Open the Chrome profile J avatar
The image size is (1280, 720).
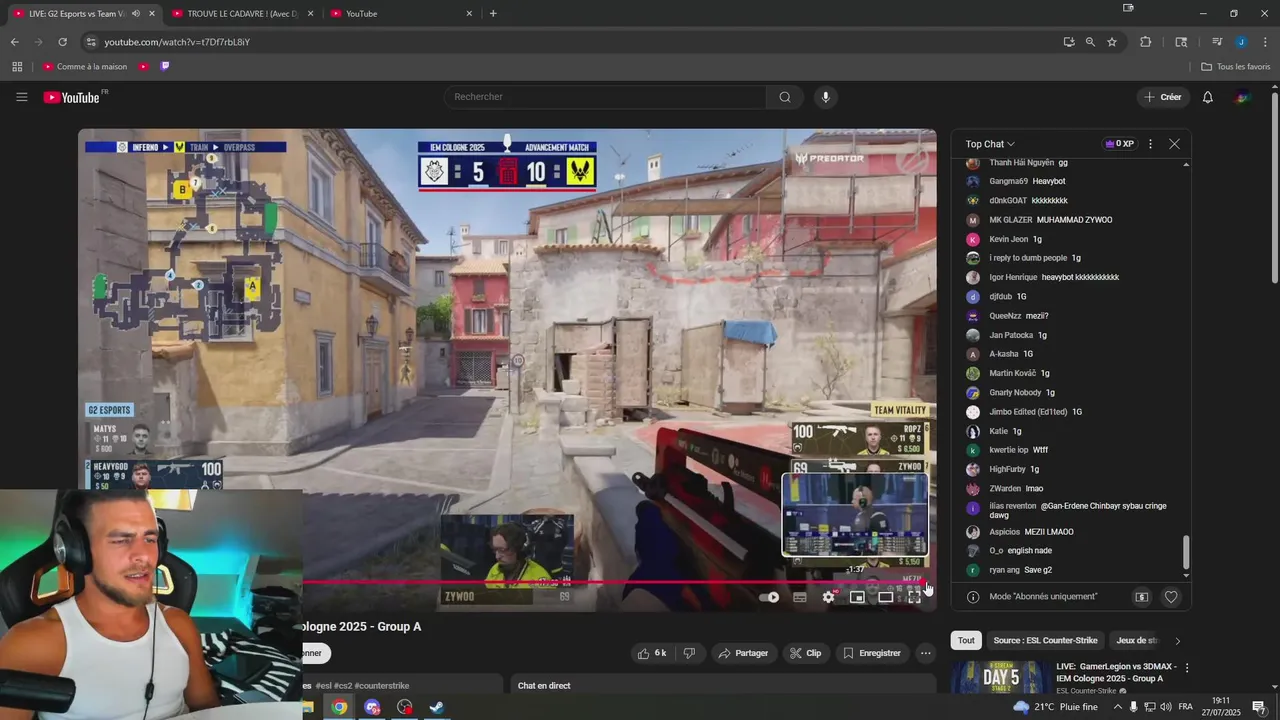1241,42
